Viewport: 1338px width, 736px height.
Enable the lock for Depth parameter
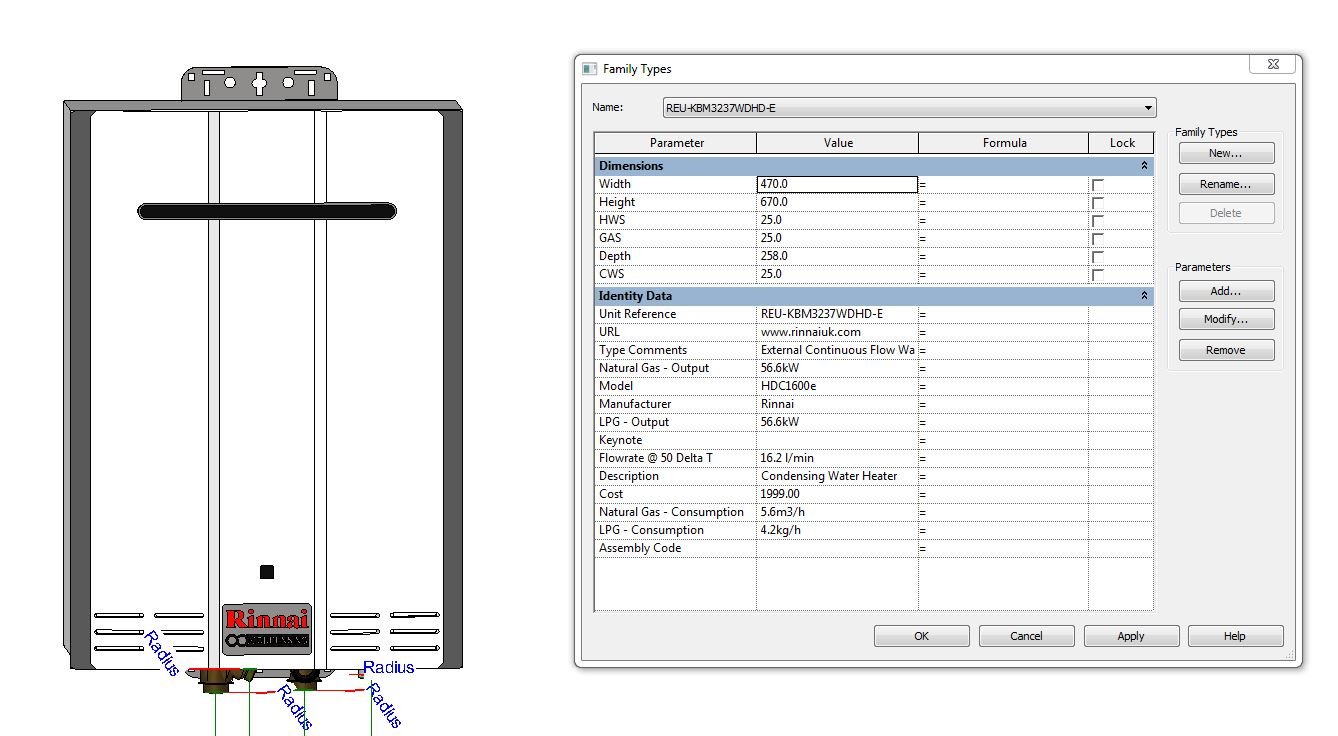1098,257
